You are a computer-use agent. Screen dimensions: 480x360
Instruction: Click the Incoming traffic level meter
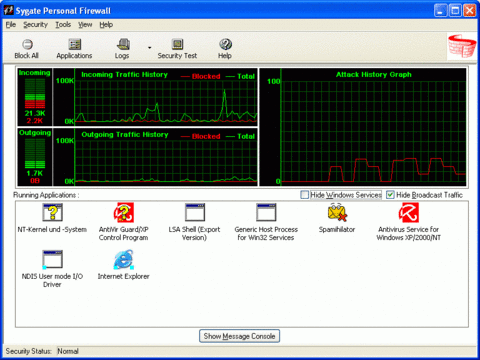35,94
